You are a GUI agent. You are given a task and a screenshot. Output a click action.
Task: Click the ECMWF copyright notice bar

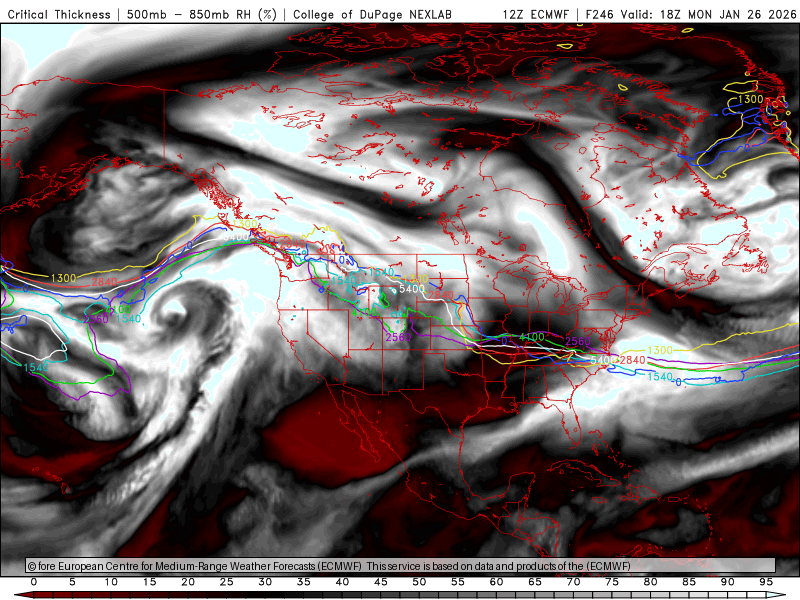click(x=401, y=566)
